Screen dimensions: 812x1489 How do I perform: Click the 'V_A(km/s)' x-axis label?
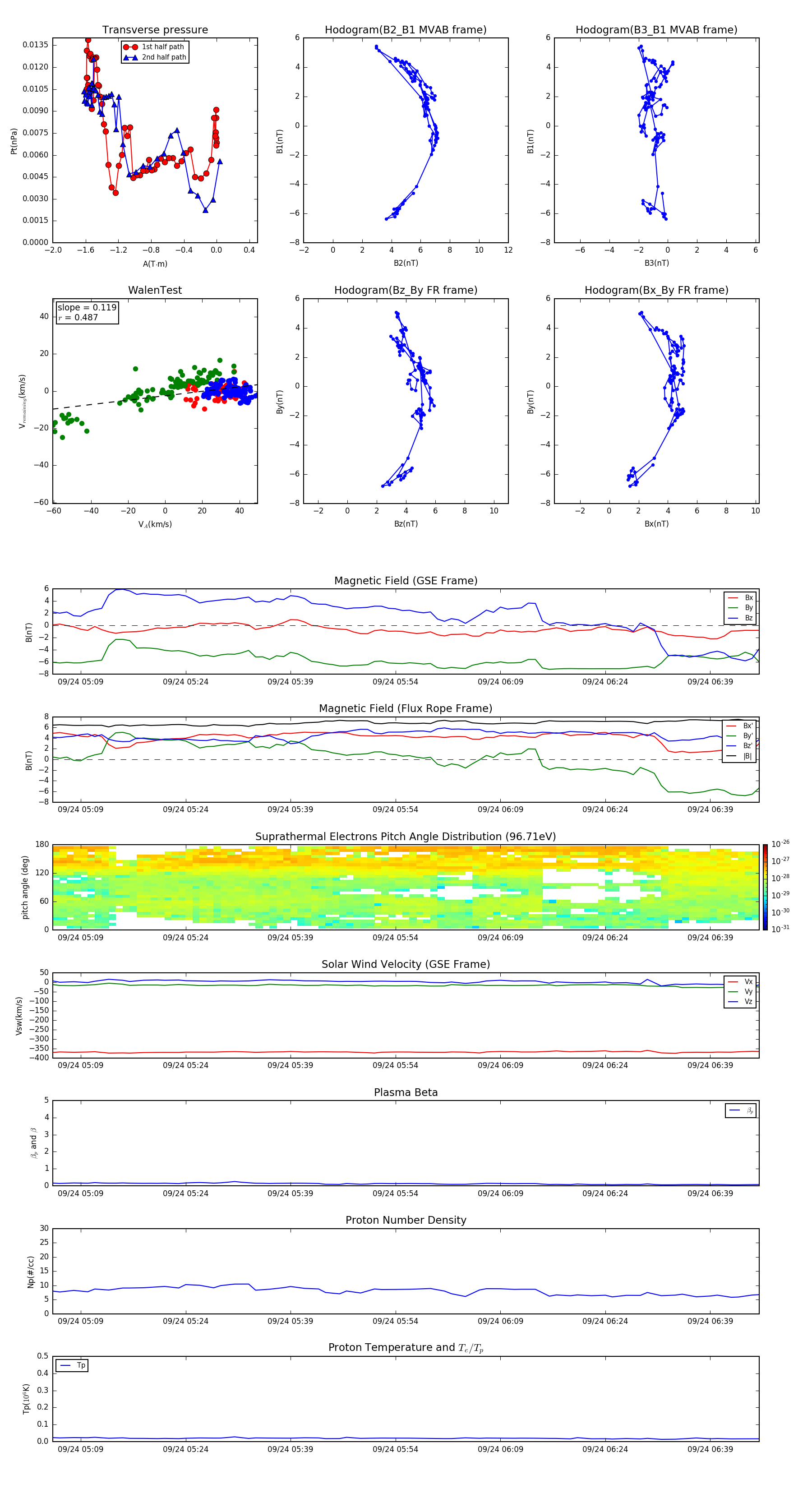click(155, 524)
